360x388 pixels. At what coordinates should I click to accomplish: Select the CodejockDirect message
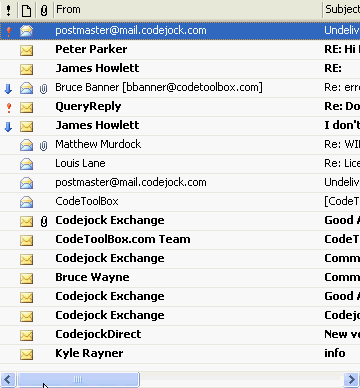click(180, 335)
